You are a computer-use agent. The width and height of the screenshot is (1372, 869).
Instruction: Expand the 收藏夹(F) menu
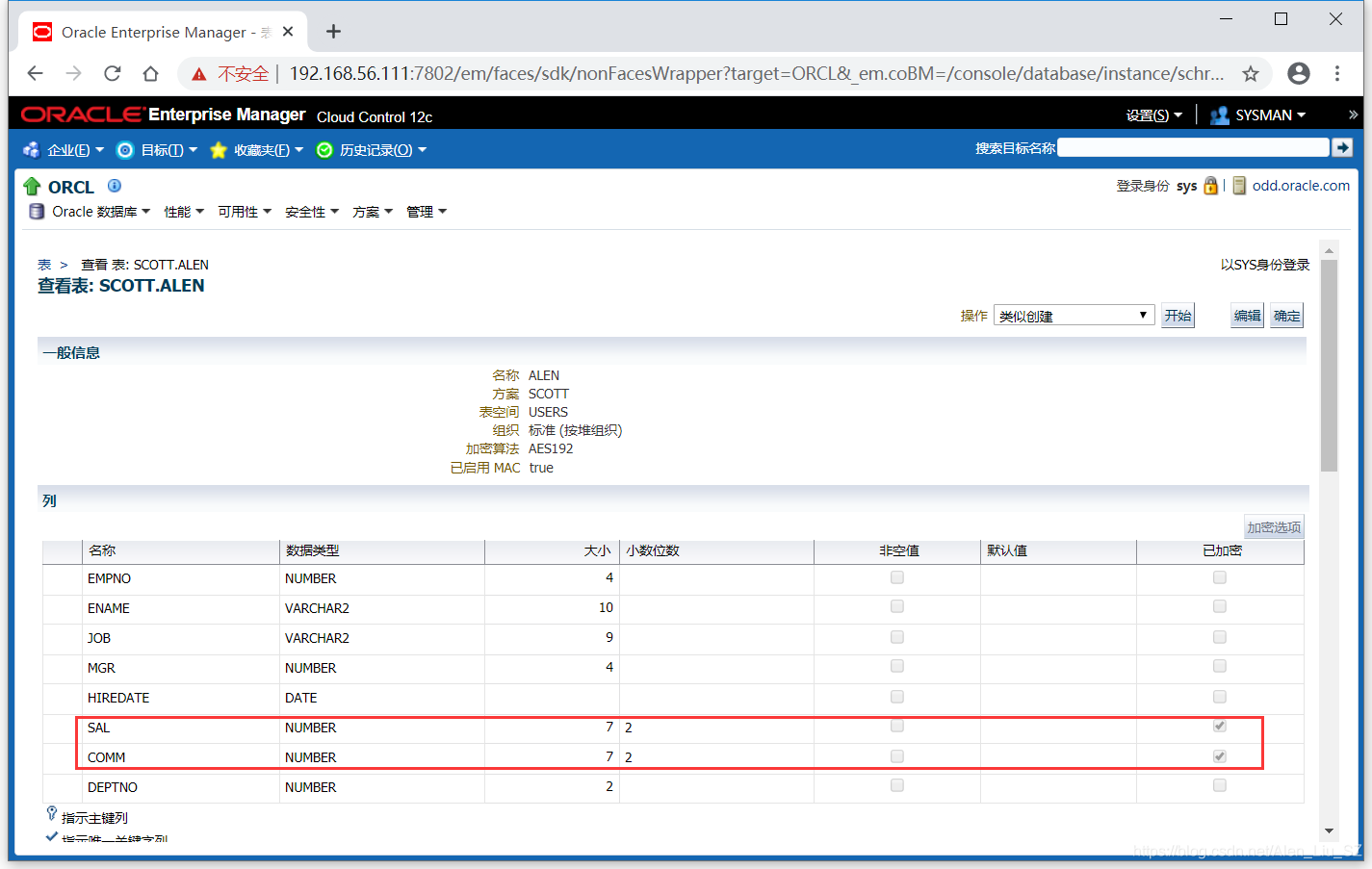(x=269, y=150)
